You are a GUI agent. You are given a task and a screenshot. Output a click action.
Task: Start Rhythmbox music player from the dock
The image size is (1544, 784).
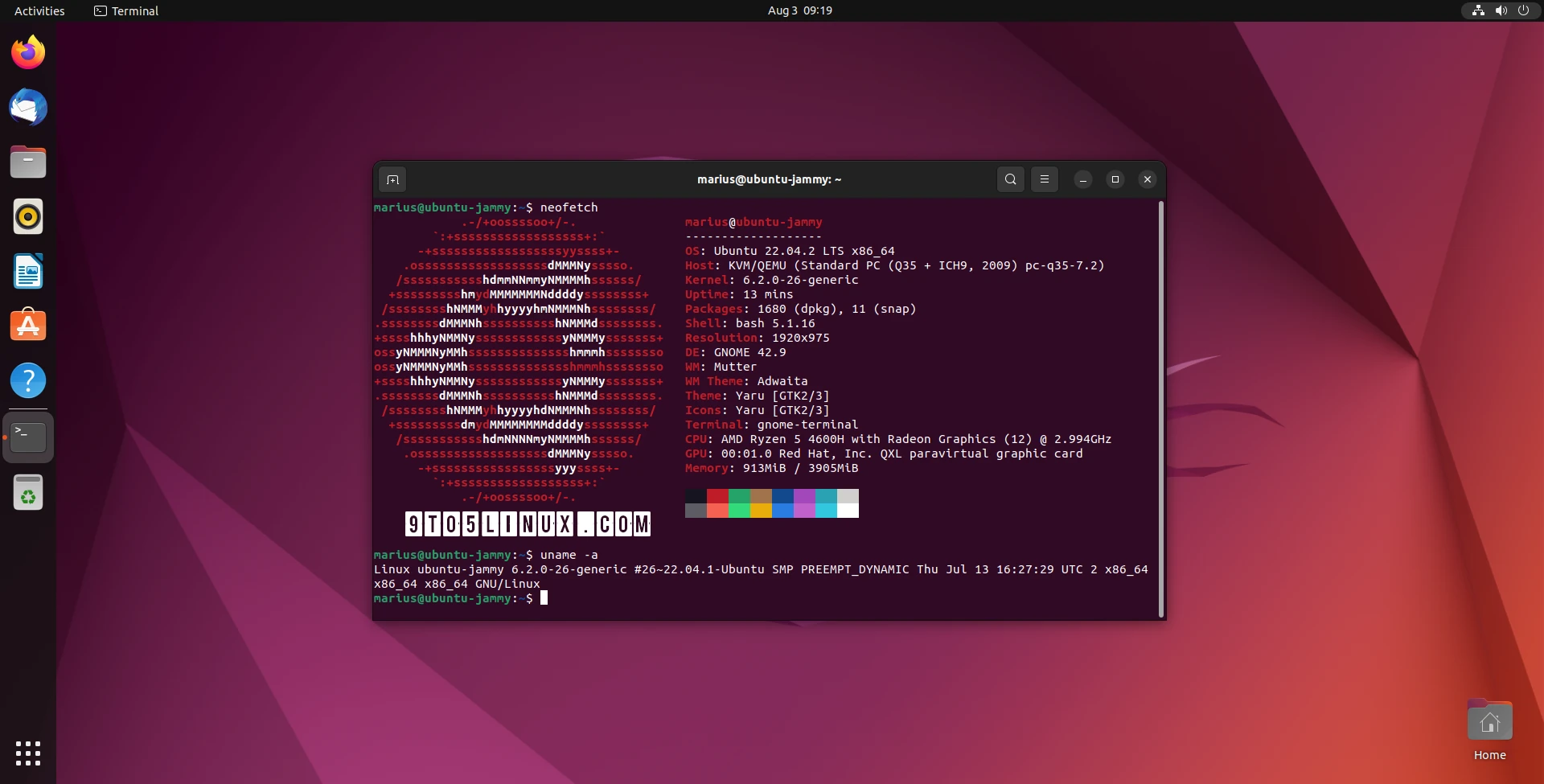[x=27, y=216]
